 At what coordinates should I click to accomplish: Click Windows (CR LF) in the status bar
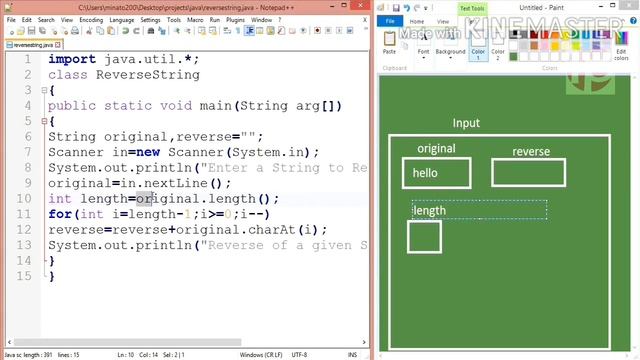(261, 355)
